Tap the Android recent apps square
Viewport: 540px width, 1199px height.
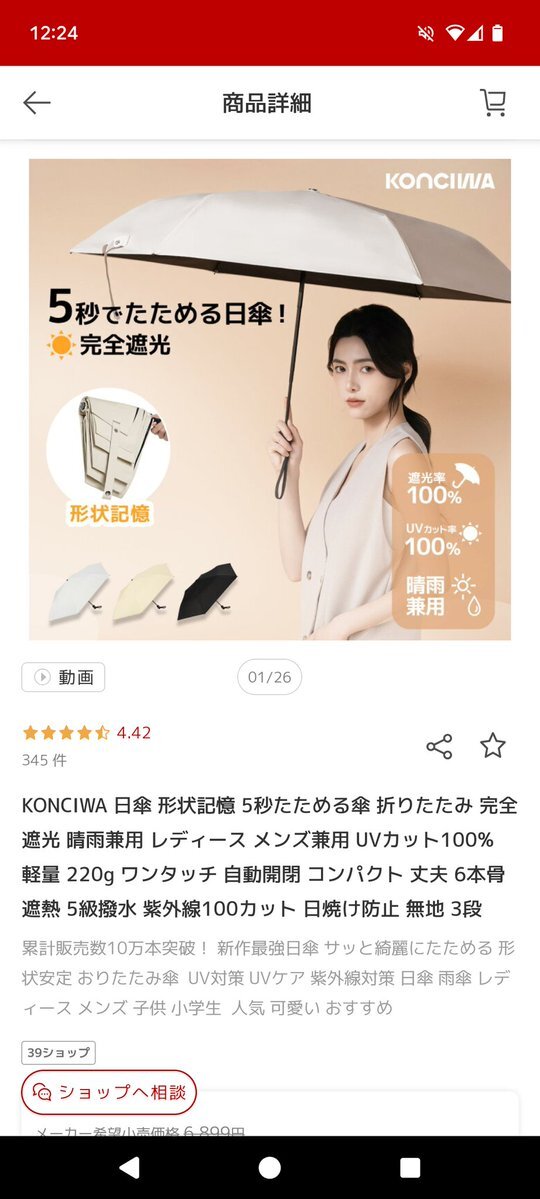tap(410, 1167)
